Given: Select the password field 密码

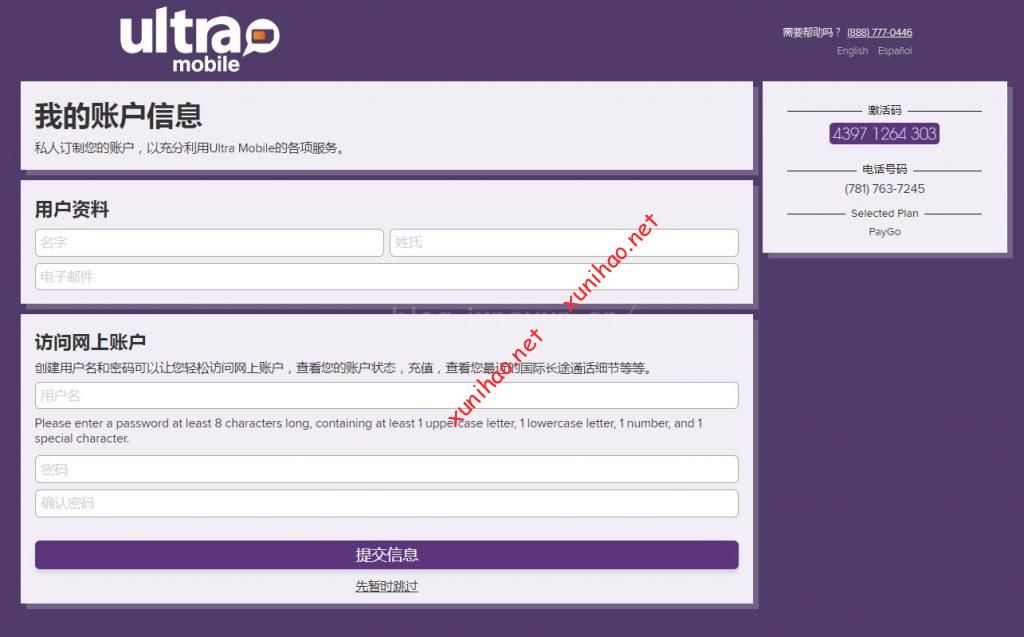Looking at the screenshot, I should click(387, 469).
